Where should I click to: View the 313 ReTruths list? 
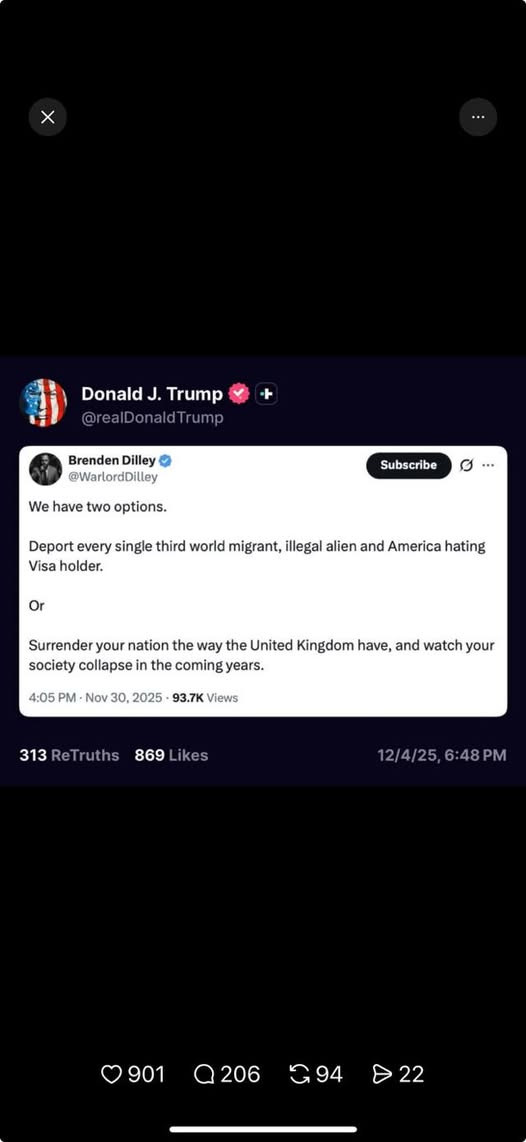pos(69,755)
